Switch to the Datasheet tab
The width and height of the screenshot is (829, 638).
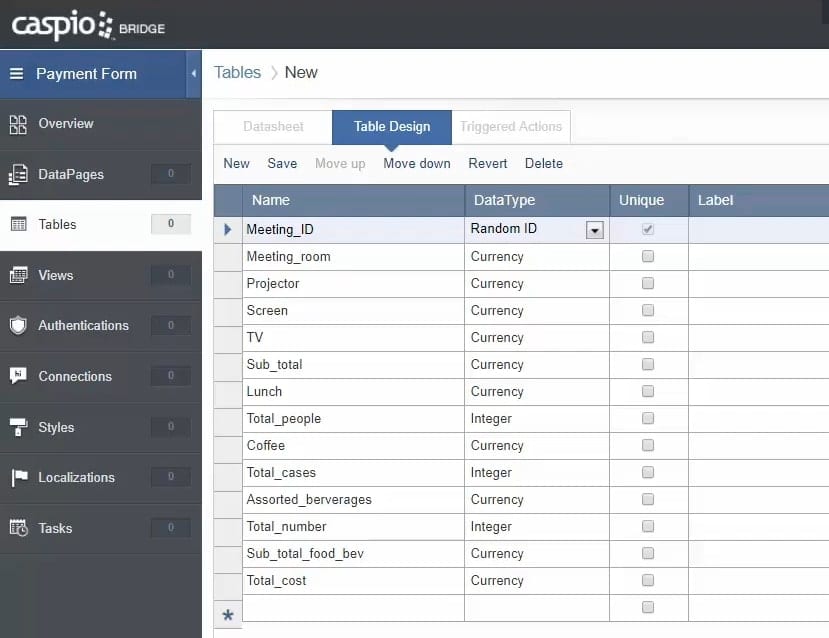[273, 127]
